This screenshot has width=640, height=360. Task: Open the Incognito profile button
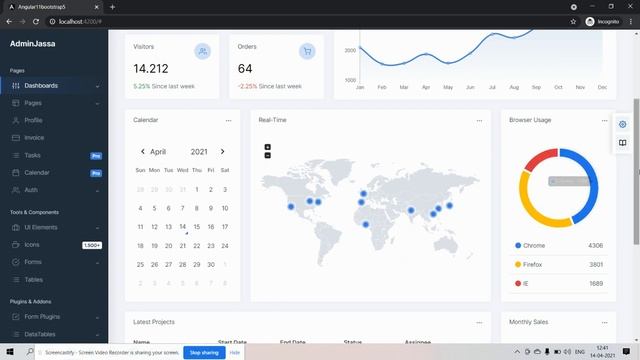(602, 22)
